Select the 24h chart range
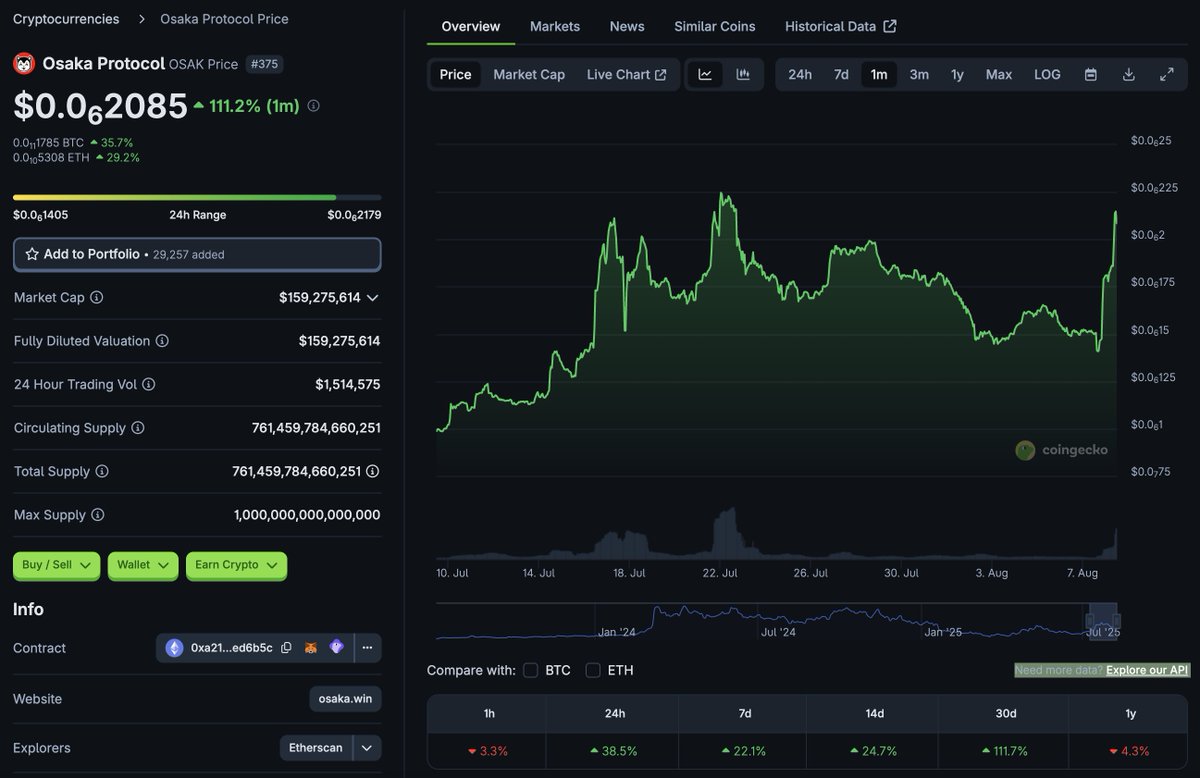The width and height of the screenshot is (1200, 778). 800,75
